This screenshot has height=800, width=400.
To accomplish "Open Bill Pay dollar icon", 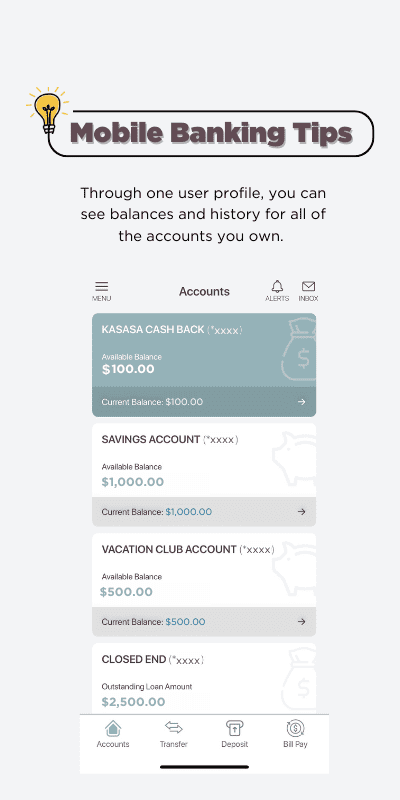I will click(x=295, y=729).
